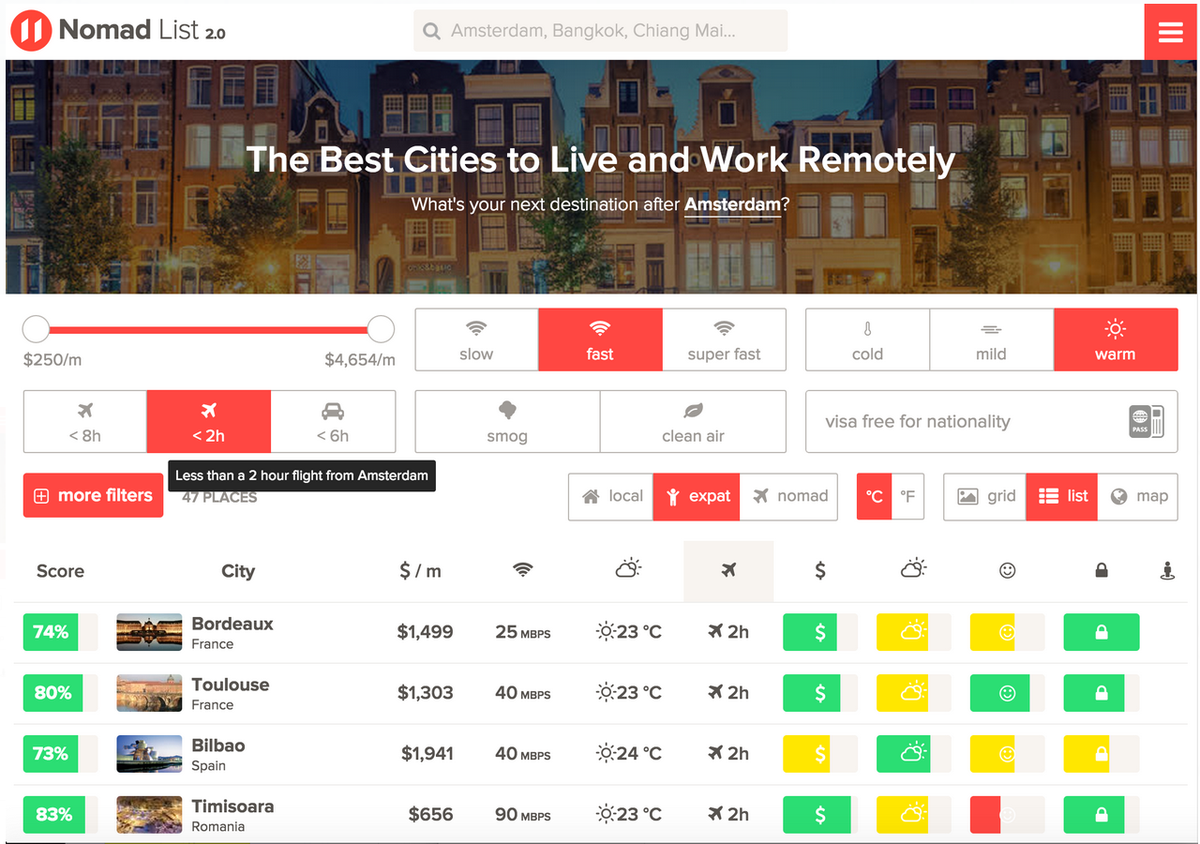The height and width of the screenshot is (844, 1200).
Task: Switch cost view to expat
Action: click(x=697, y=496)
